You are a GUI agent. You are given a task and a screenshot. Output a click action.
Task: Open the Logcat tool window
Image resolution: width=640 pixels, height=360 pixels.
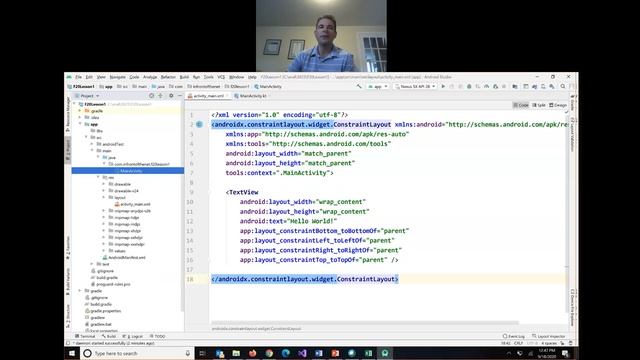(x=133, y=336)
